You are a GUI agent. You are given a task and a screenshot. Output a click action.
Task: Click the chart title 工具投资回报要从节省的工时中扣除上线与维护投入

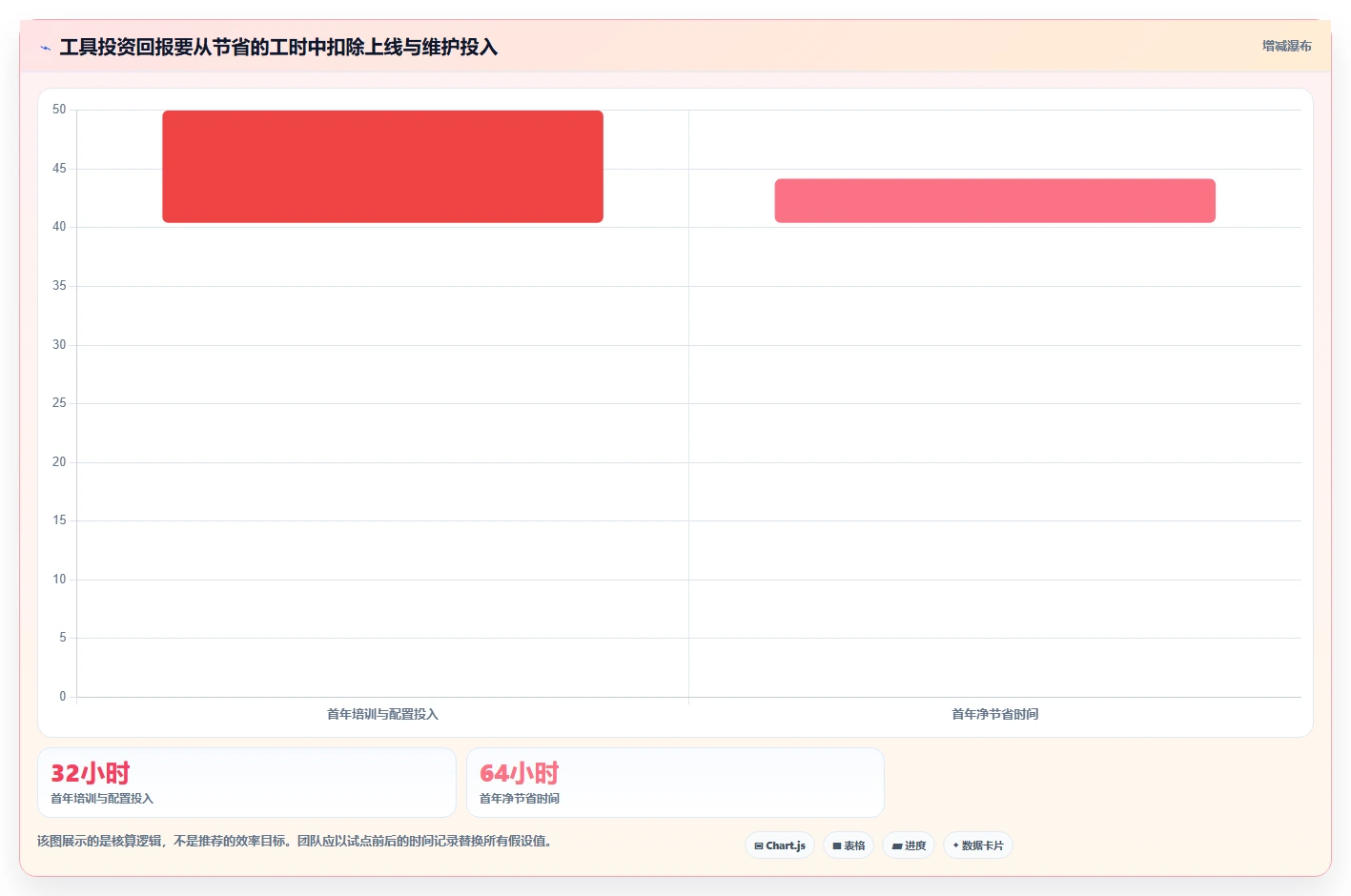(278, 48)
